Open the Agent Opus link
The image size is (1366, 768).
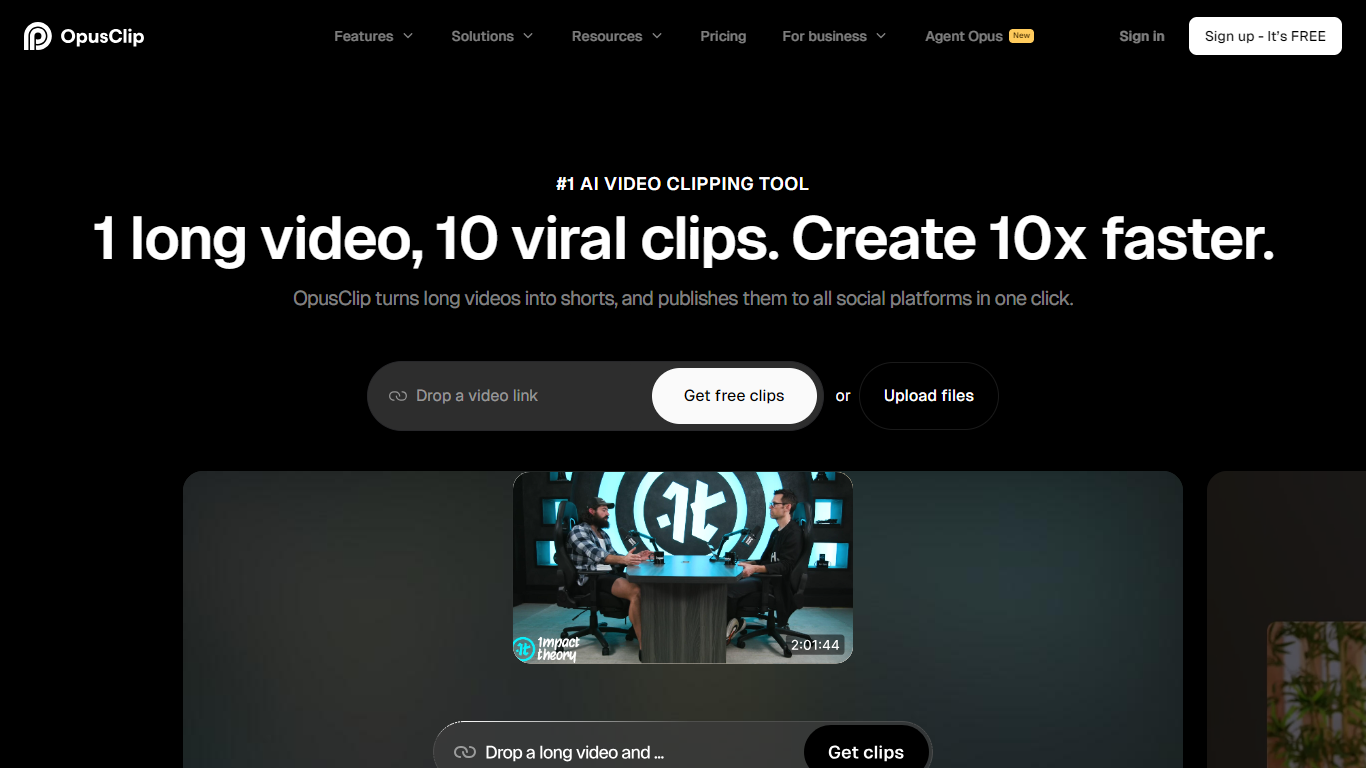(979, 36)
